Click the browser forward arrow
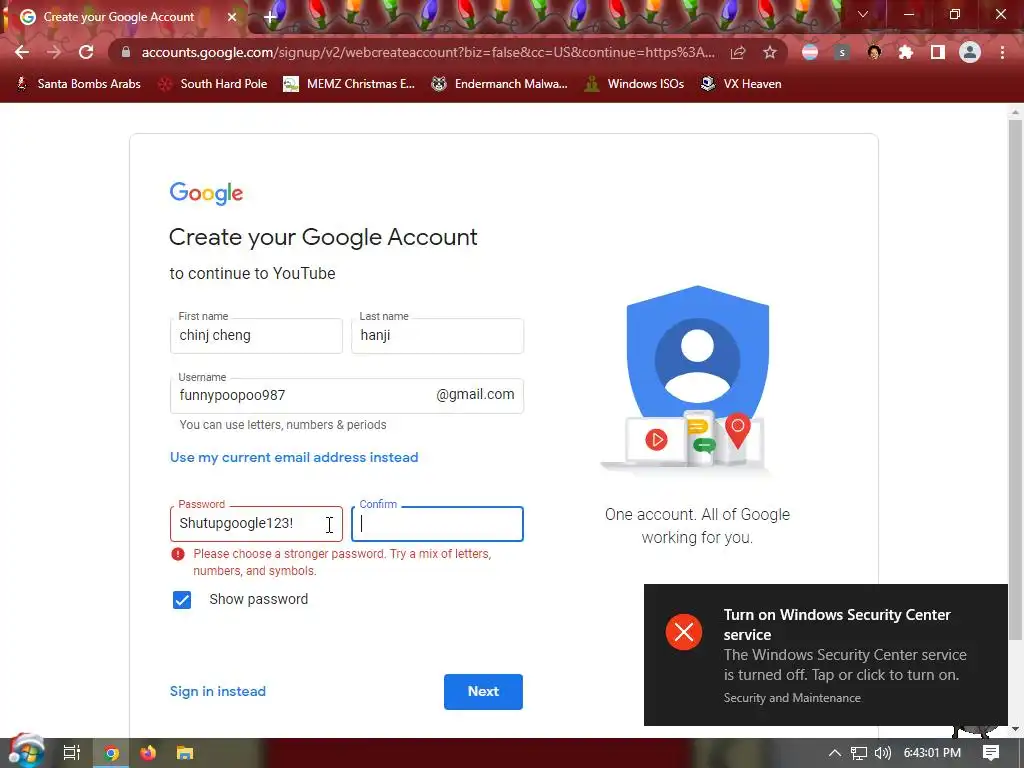This screenshot has width=1024, height=768. (54, 52)
